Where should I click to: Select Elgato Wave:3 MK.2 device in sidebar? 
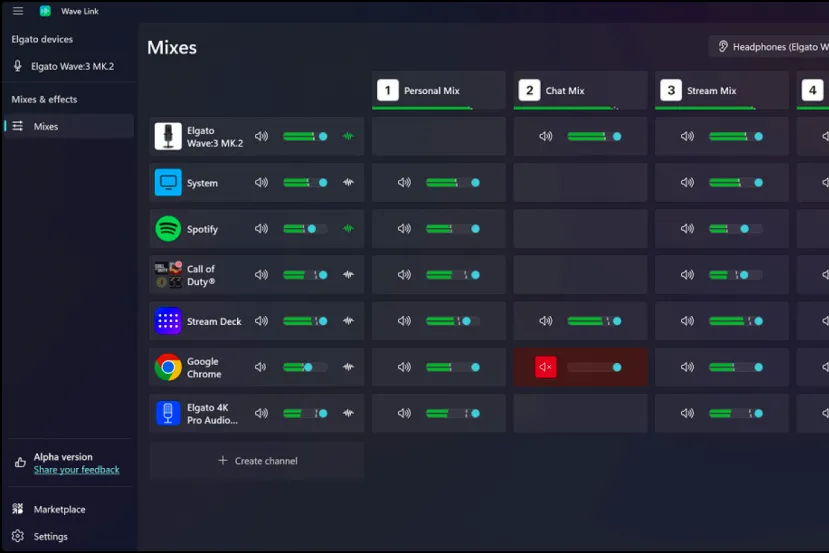click(68, 66)
